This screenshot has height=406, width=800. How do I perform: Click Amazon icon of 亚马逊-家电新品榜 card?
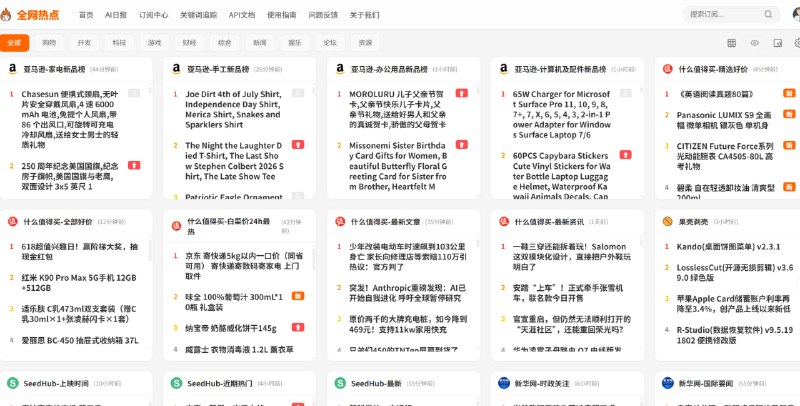pyautogui.click(x=13, y=69)
